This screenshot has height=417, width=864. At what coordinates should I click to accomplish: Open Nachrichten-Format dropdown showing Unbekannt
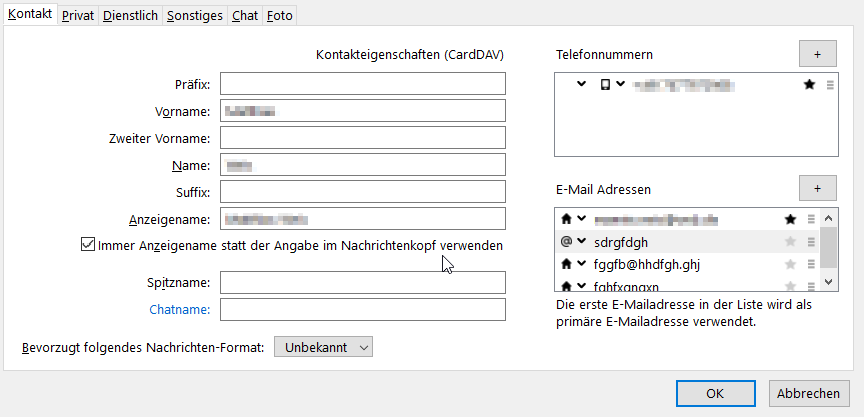click(x=323, y=347)
